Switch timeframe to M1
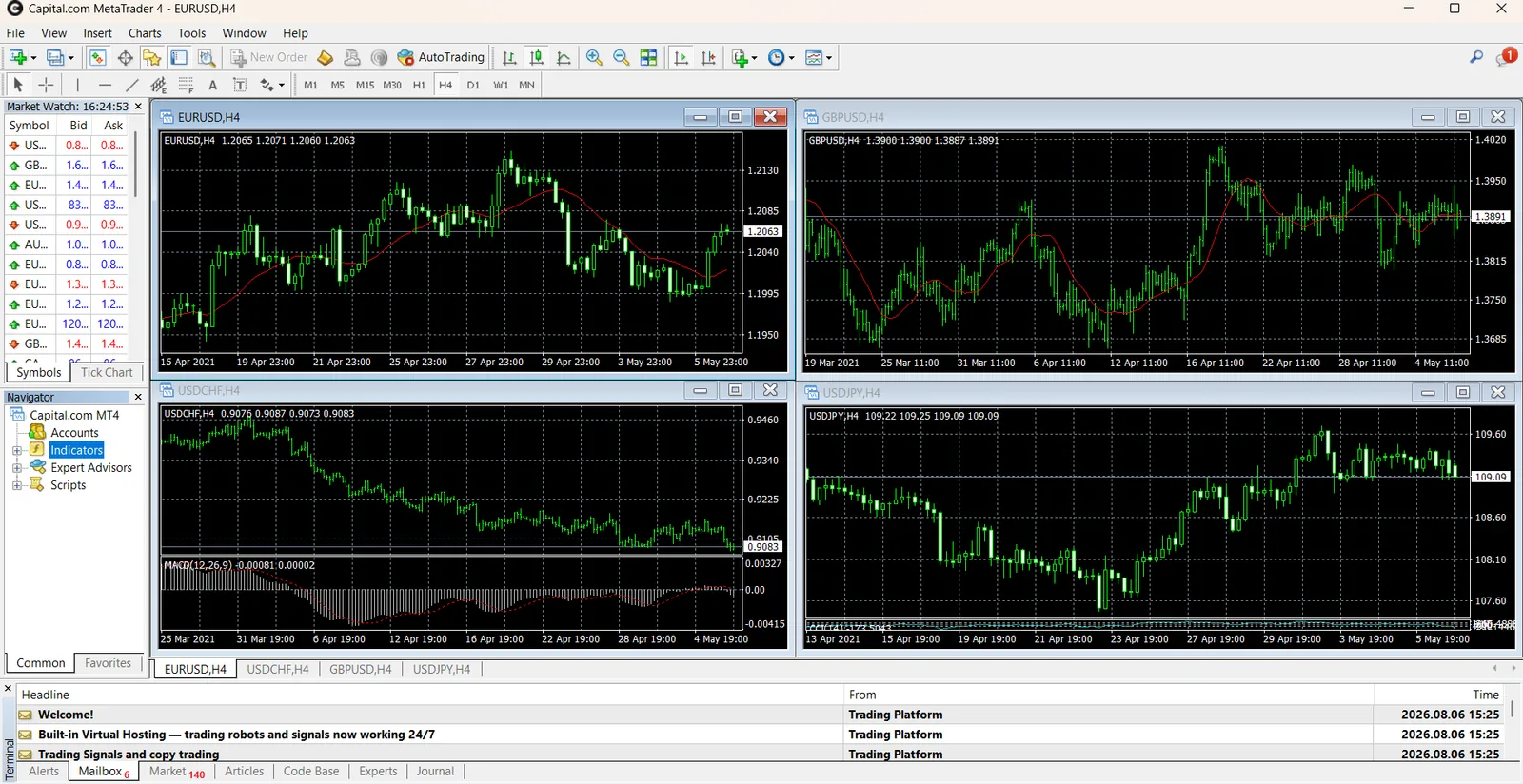Viewport: 1523px width, 784px height. point(310,85)
